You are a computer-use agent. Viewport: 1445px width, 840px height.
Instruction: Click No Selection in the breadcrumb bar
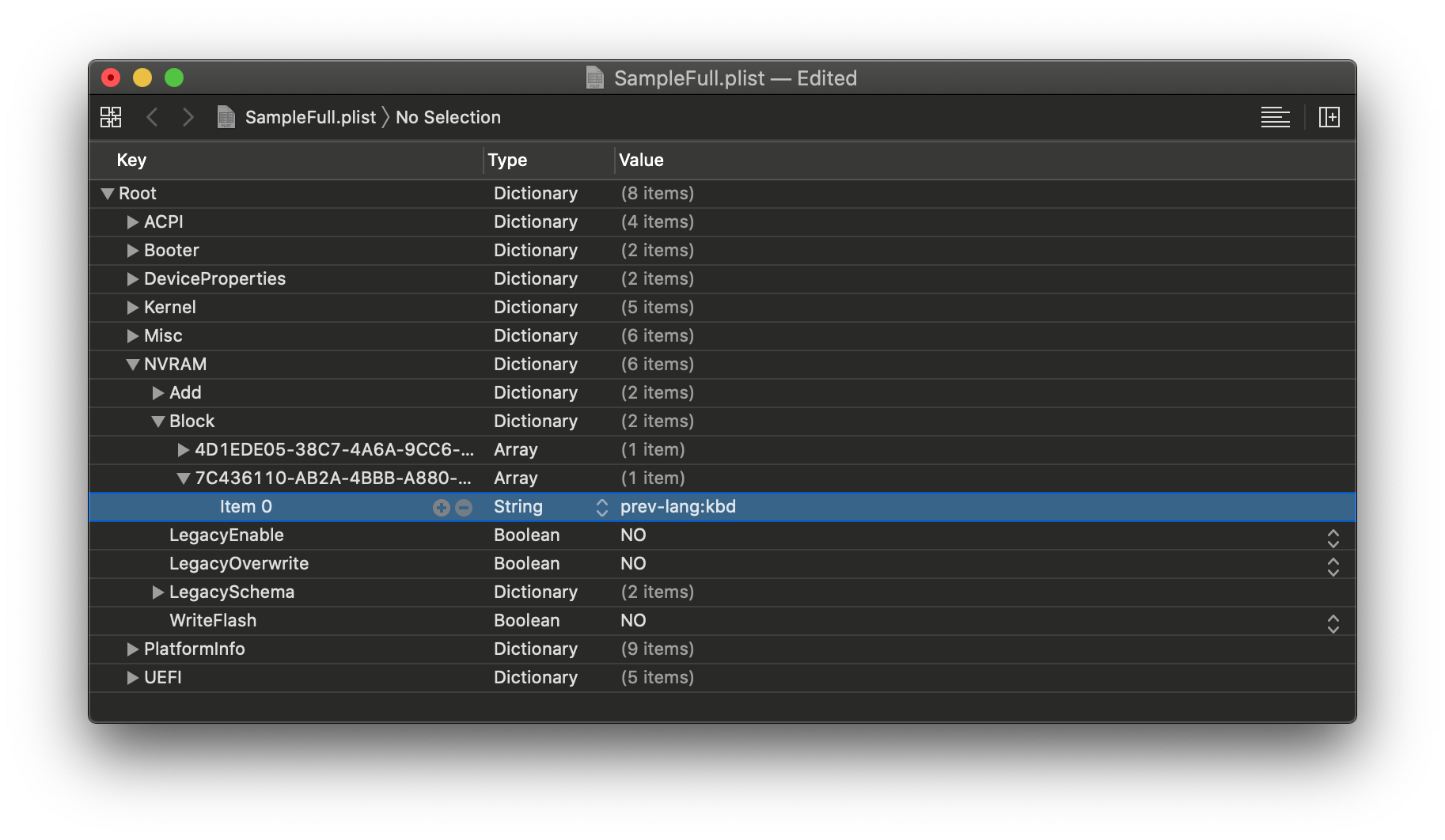click(448, 117)
